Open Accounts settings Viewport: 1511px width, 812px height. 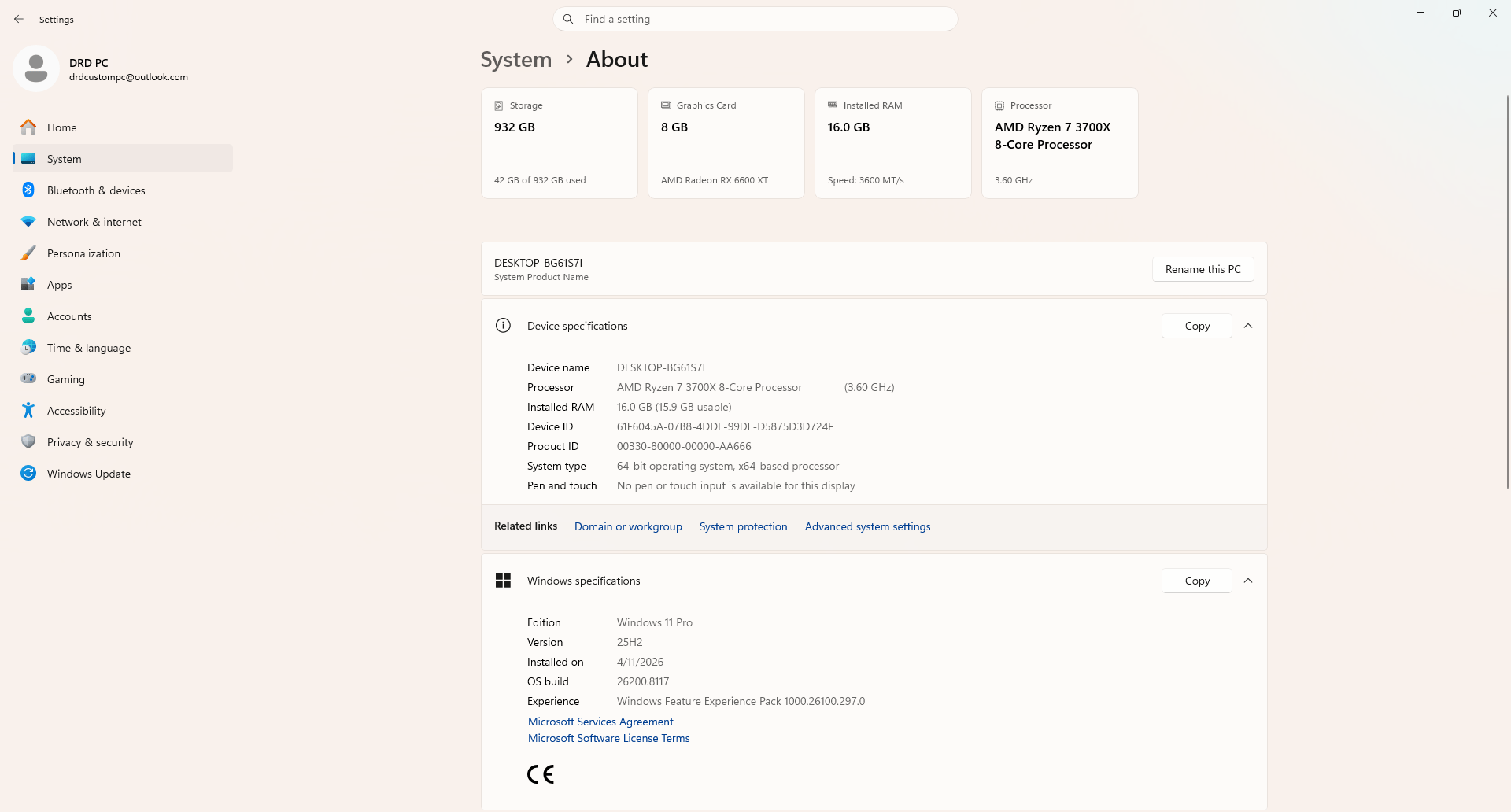pos(123,316)
